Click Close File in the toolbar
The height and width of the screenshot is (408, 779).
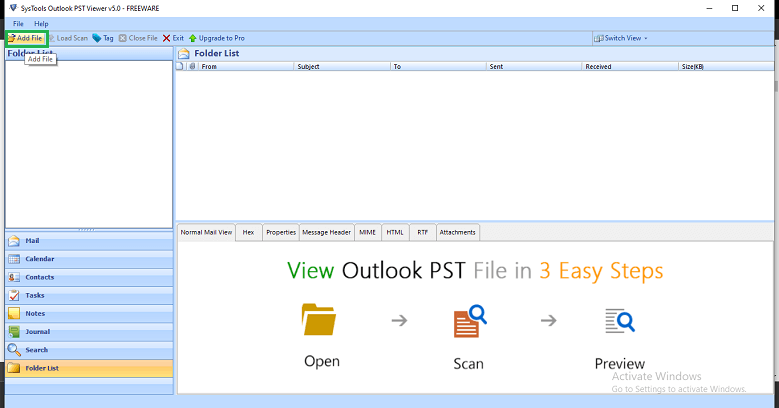(138, 38)
